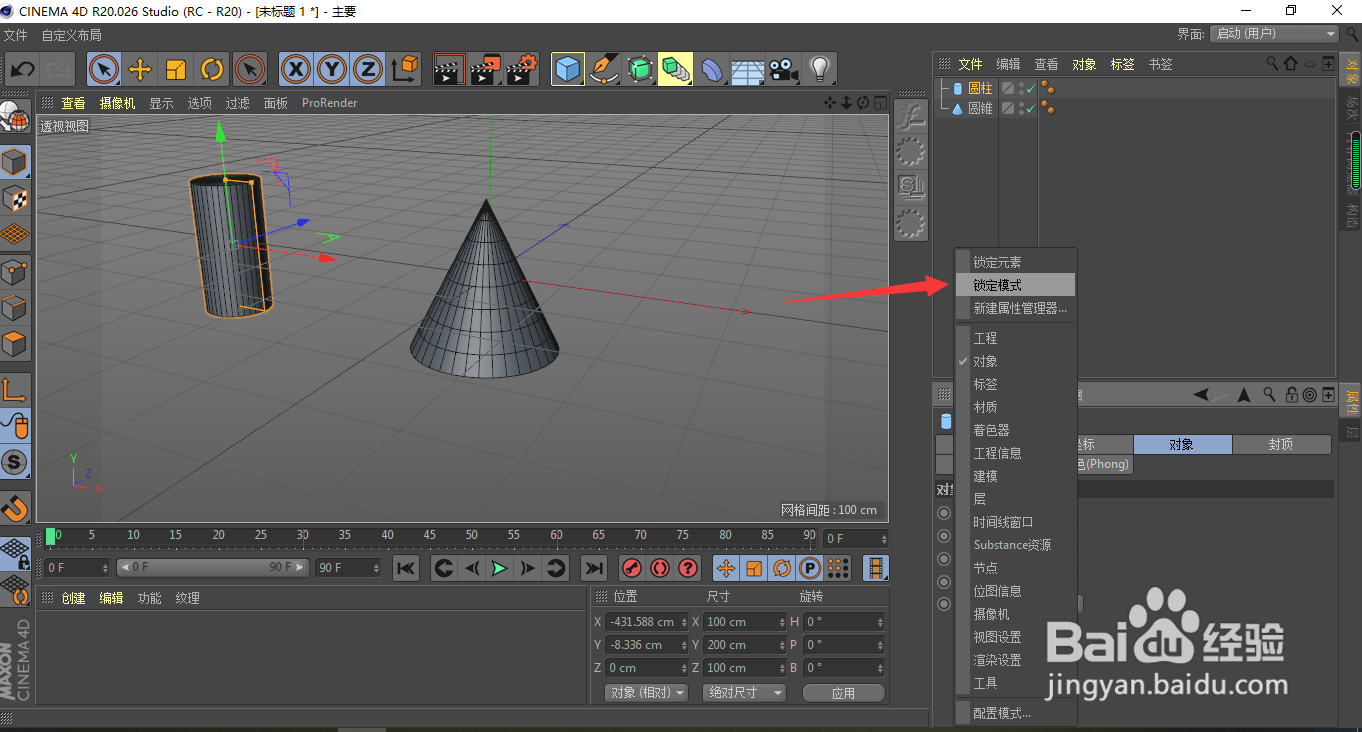1362x732 pixels.
Task: Add a Cube primitive object
Action: 568,70
